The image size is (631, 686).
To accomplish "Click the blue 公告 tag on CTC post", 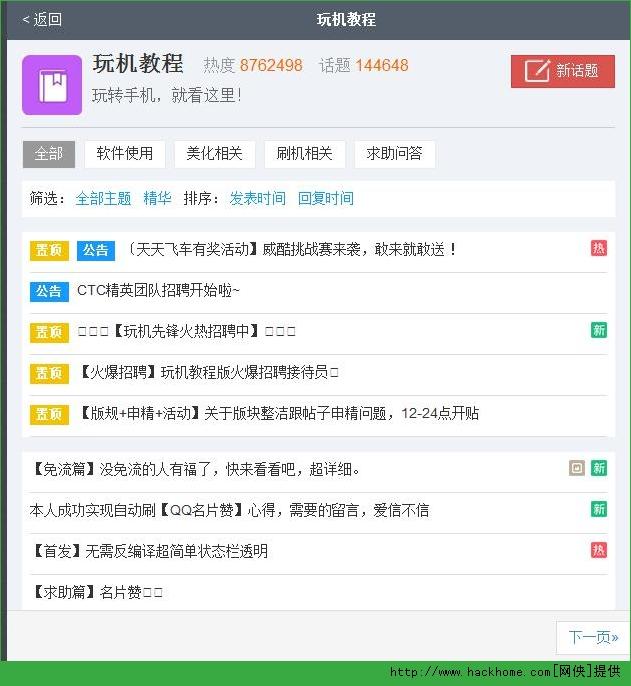I will coord(49,291).
